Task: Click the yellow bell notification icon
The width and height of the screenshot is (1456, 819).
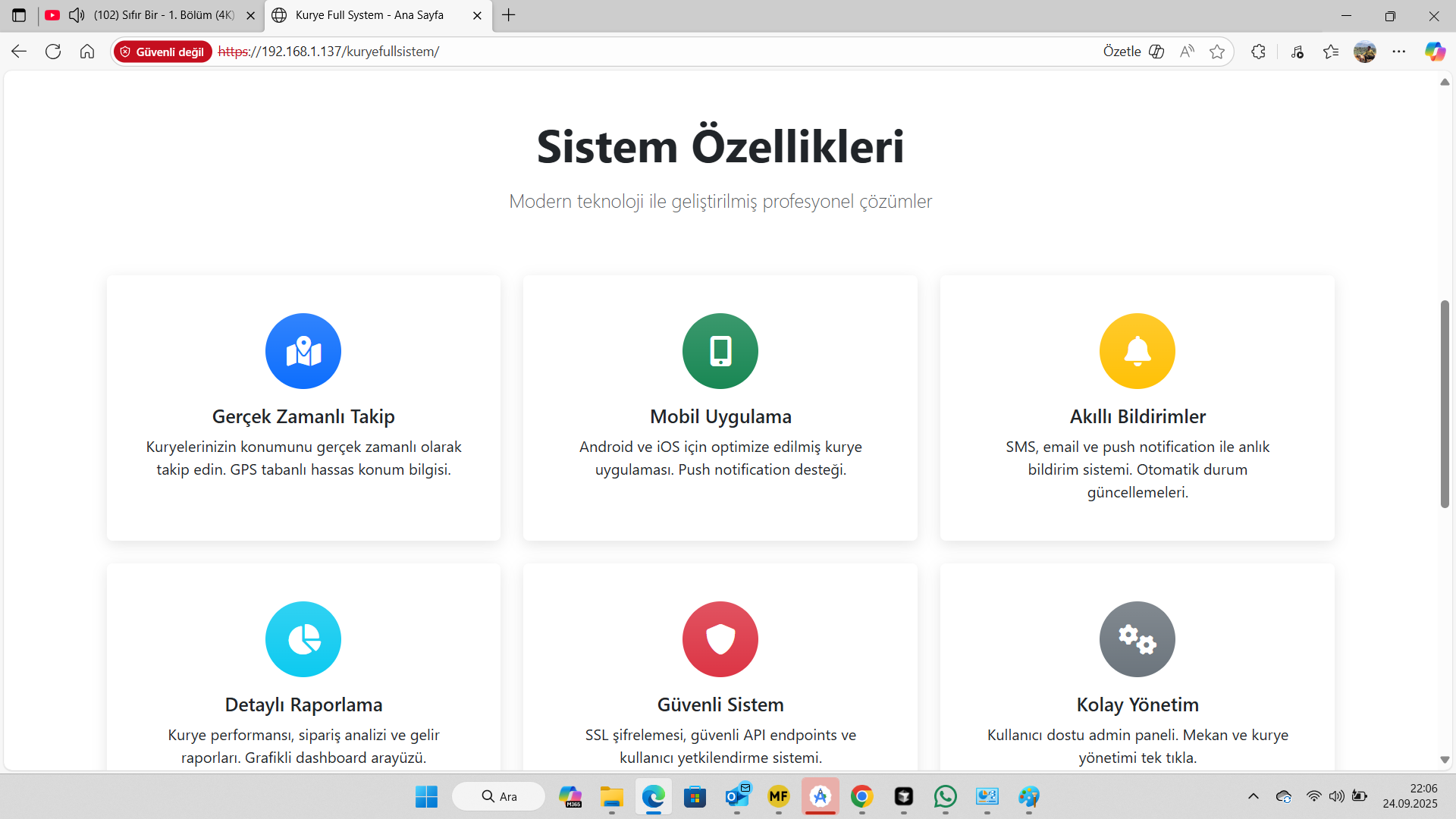Action: click(1137, 351)
